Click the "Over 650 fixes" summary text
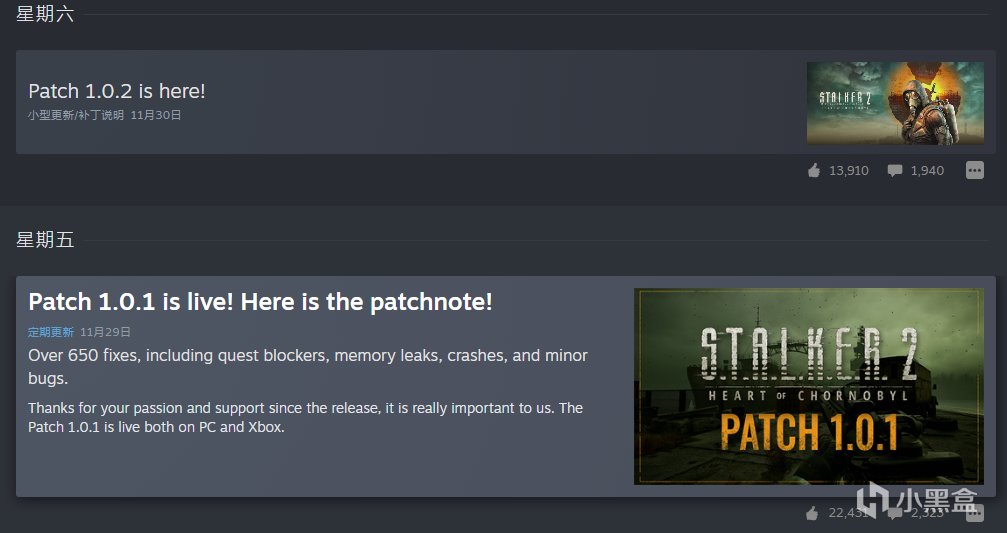Screen dimensions: 1007x533 308,367
